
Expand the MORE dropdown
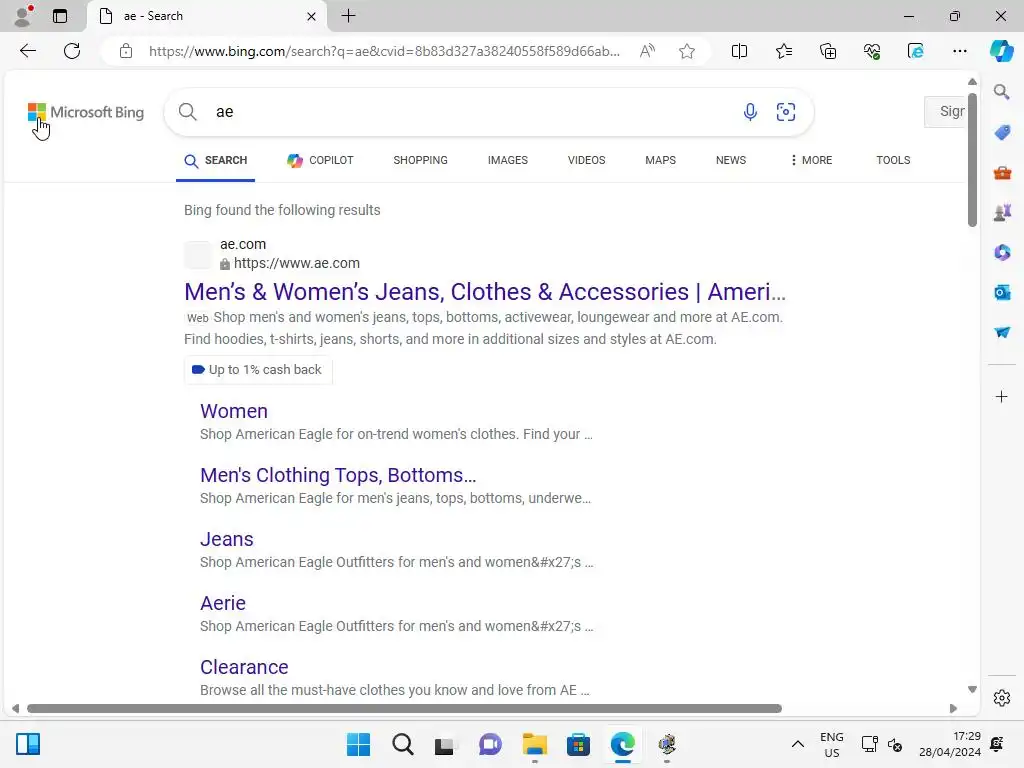click(811, 160)
